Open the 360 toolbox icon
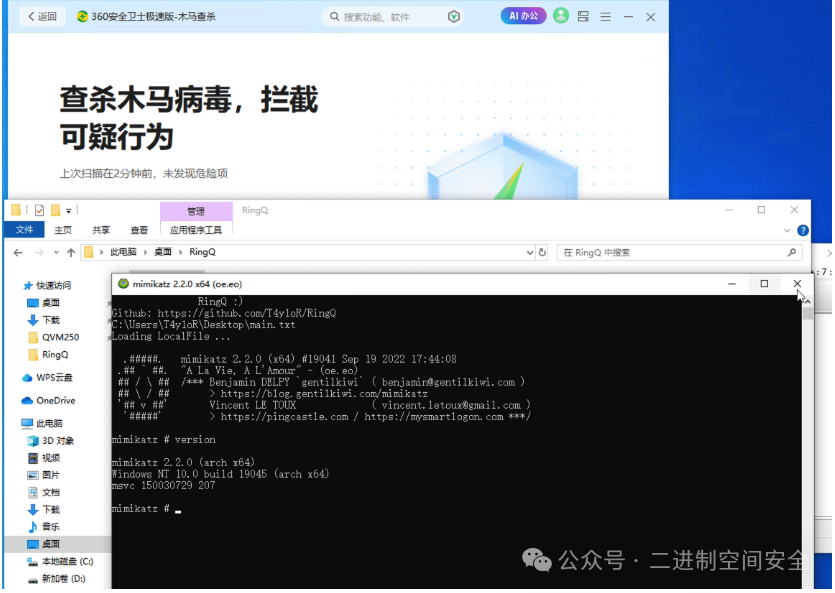Screen dimensions: 835x593 pyautogui.click(x=583, y=17)
